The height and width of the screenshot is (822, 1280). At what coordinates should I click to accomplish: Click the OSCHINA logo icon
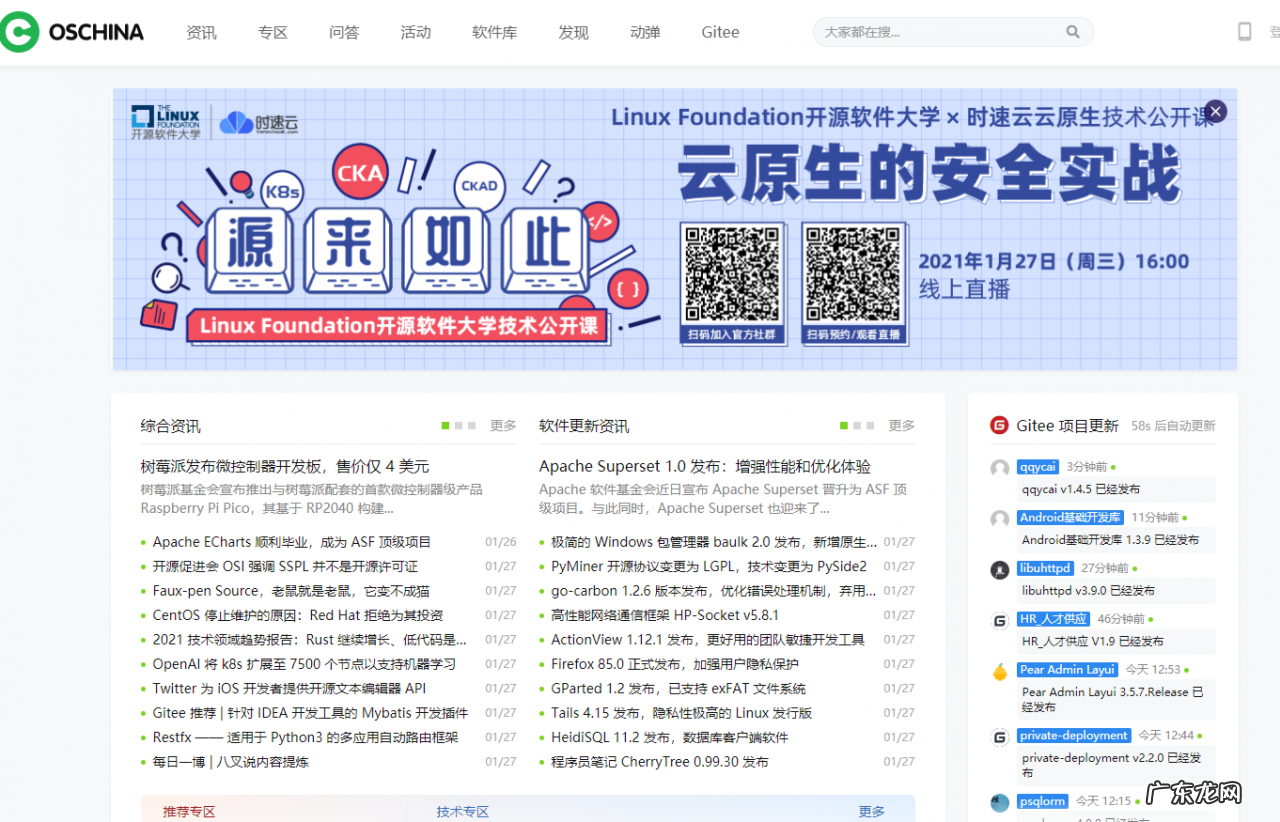click(x=20, y=31)
